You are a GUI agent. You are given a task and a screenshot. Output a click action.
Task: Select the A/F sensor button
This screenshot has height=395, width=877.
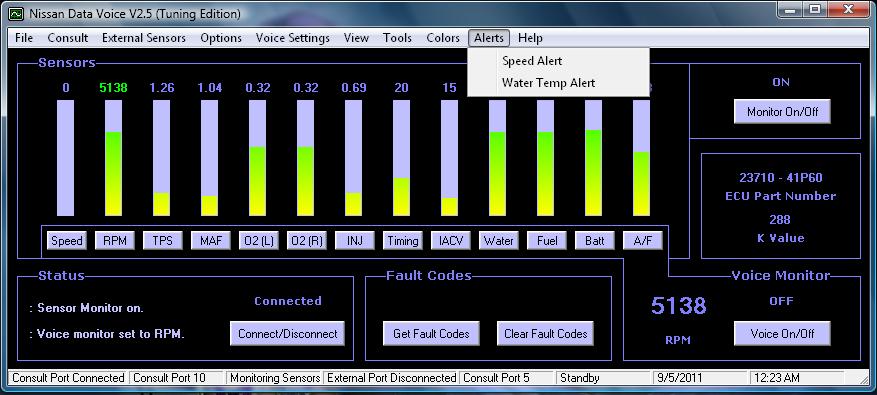643,241
